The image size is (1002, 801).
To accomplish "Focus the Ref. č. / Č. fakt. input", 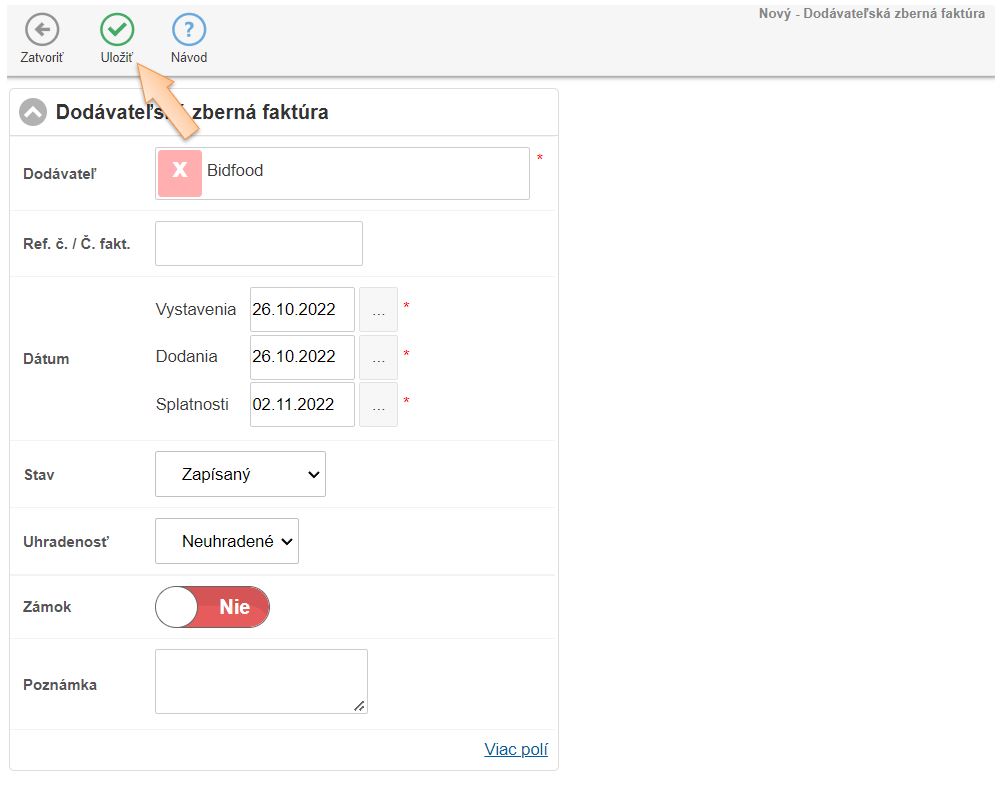I will tap(259, 244).
